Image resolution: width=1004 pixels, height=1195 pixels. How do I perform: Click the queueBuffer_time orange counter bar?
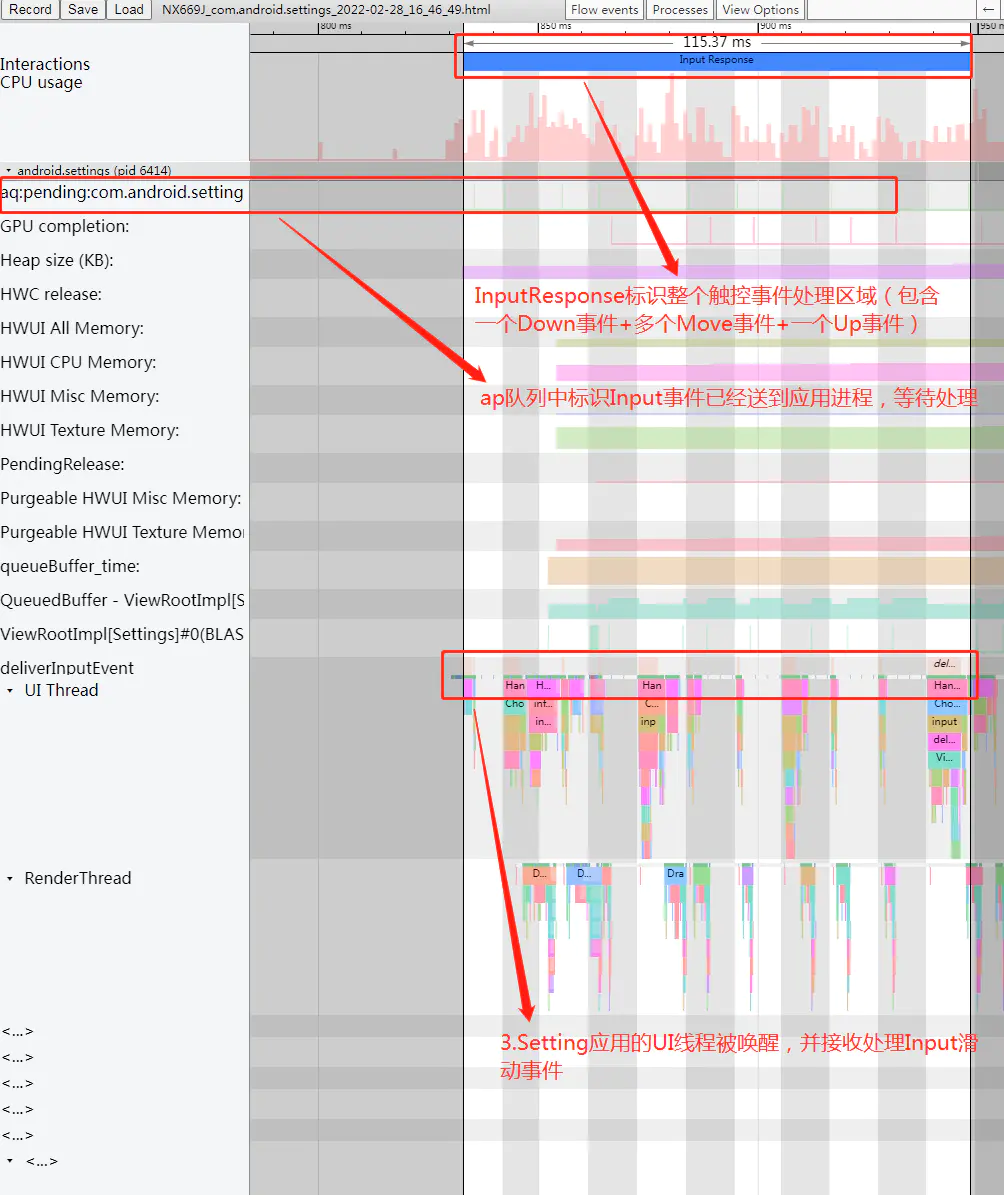coord(775,571)
